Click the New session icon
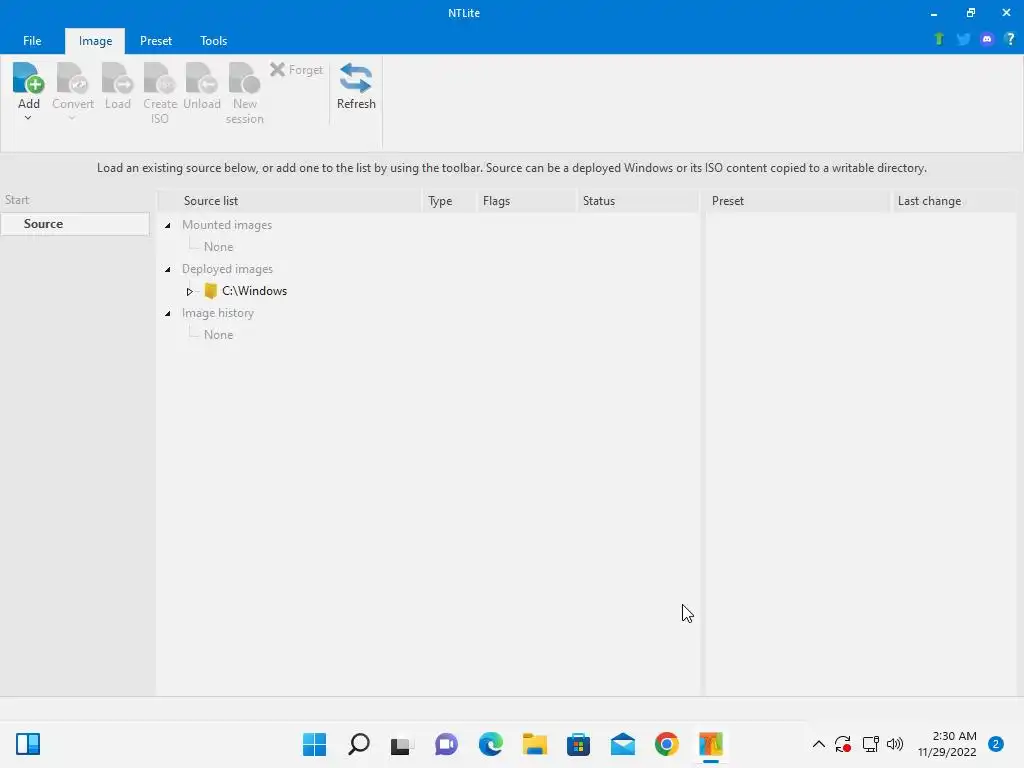The image size is (1024, 768). pos(244,78)
